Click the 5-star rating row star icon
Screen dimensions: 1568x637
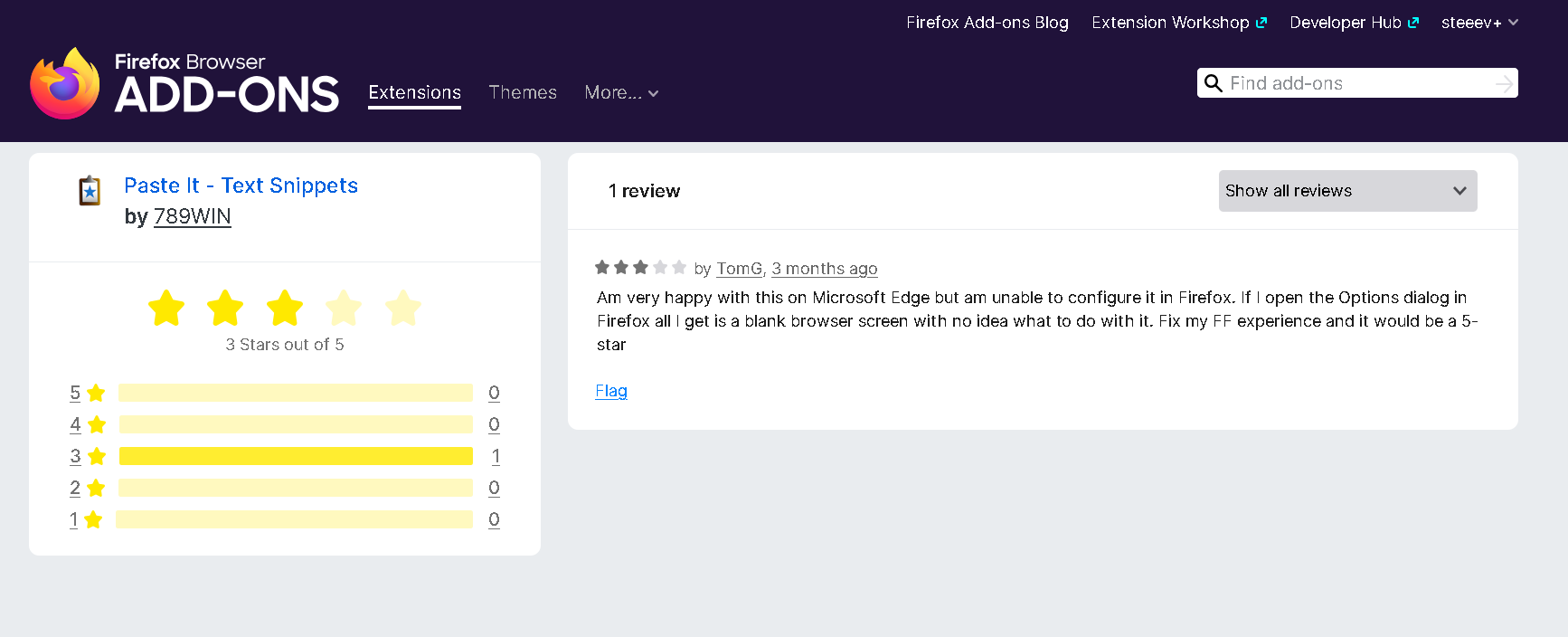click(97, 393)
